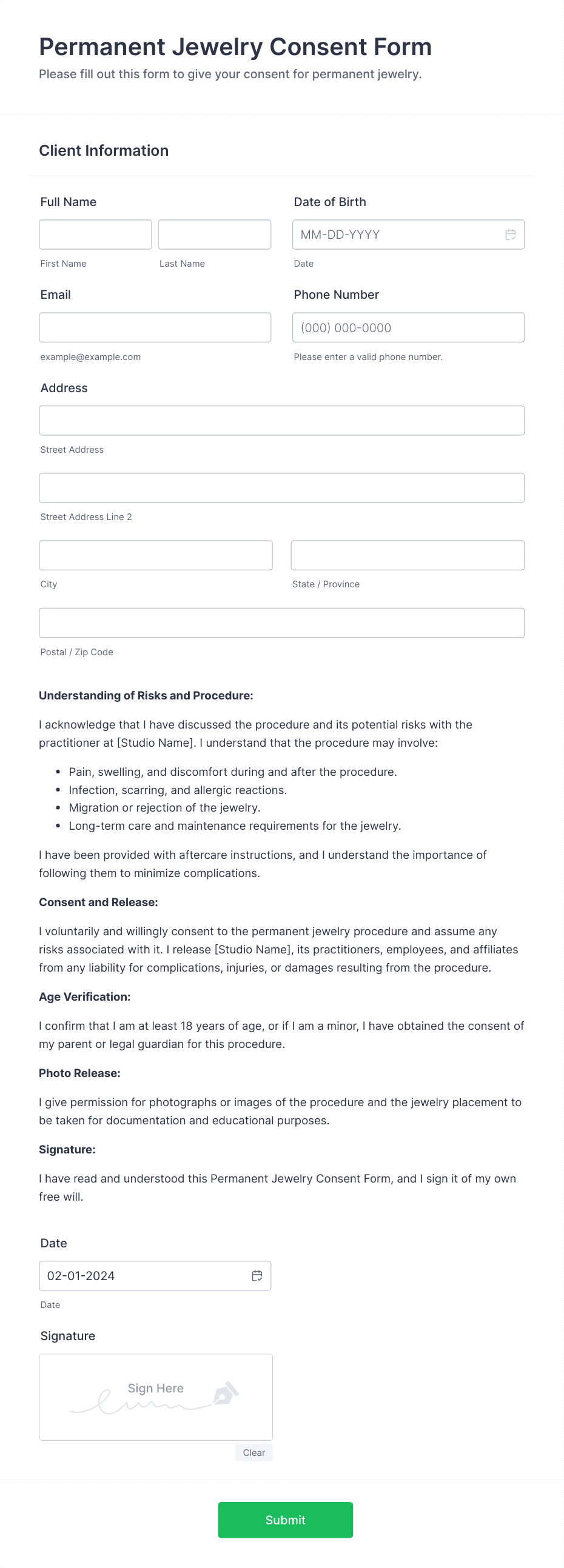
Task: Open the Date of Birth calendar picker
Action: (511, 235)
